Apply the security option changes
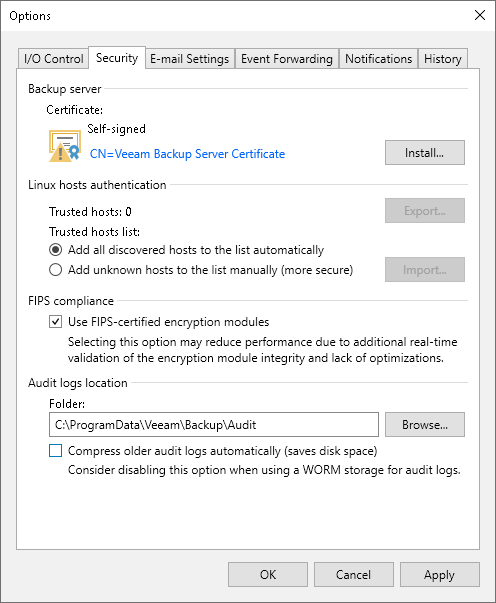496x603 pixels. [439, 575]
